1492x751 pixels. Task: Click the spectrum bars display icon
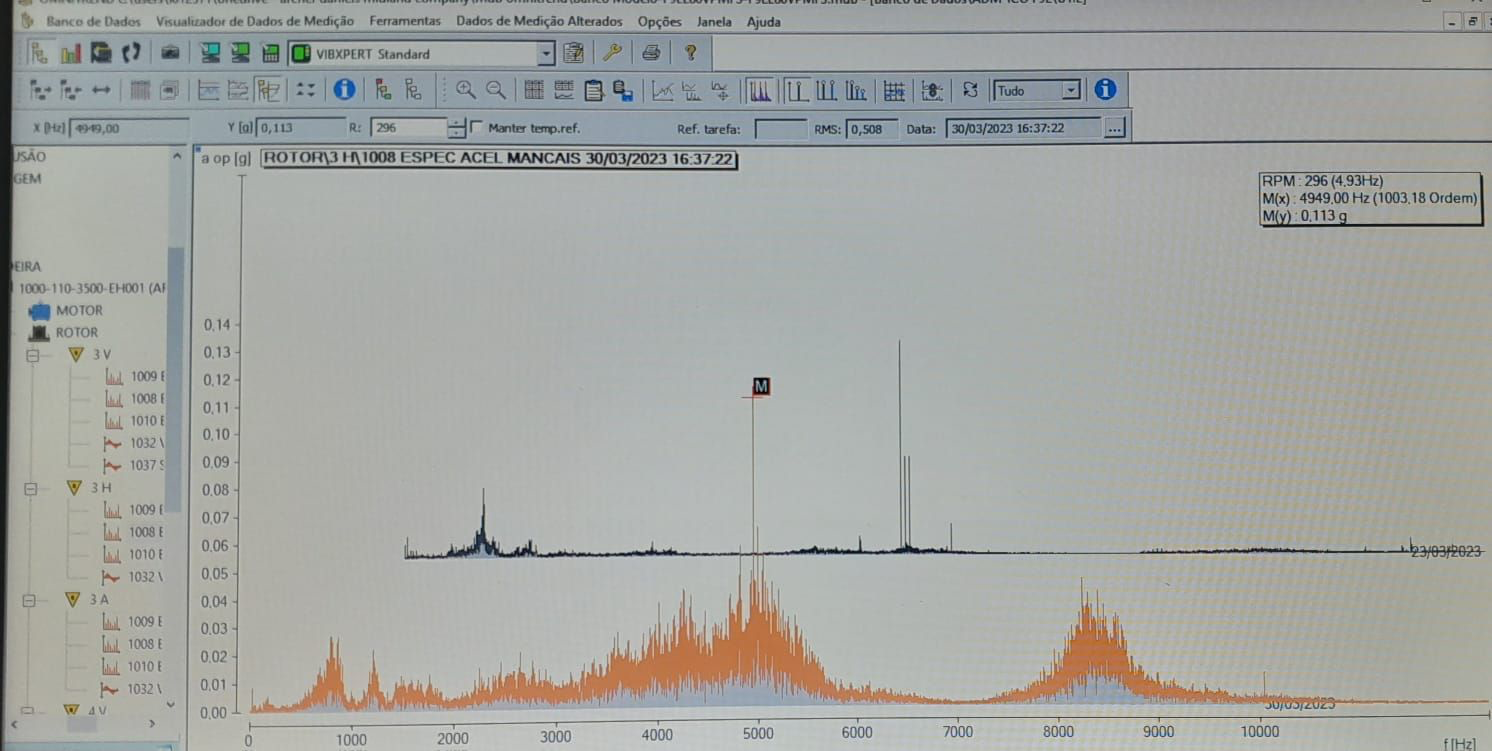(x=760, y=90)
